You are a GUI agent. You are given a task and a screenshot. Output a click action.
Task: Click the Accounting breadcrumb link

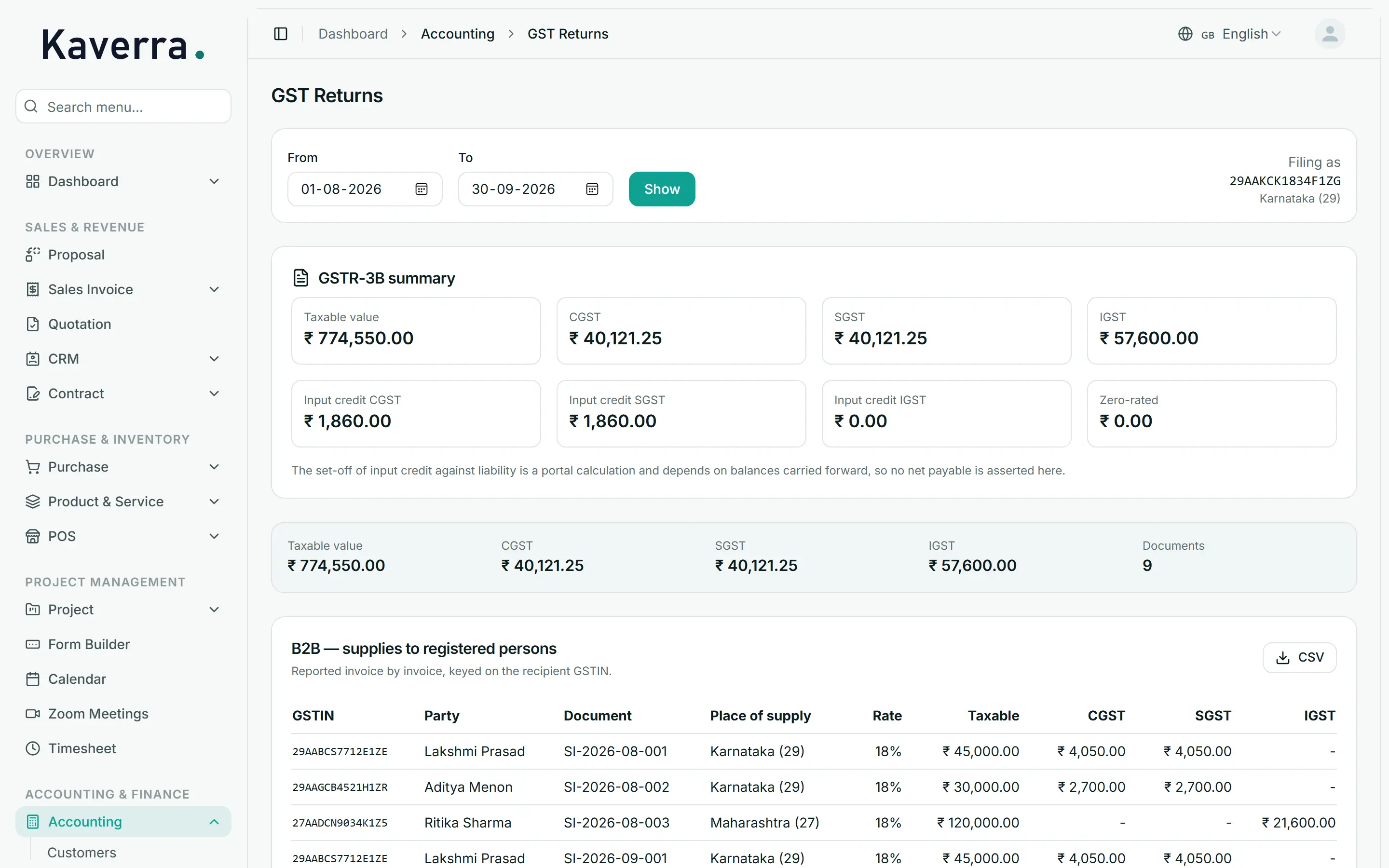point(457,34)
